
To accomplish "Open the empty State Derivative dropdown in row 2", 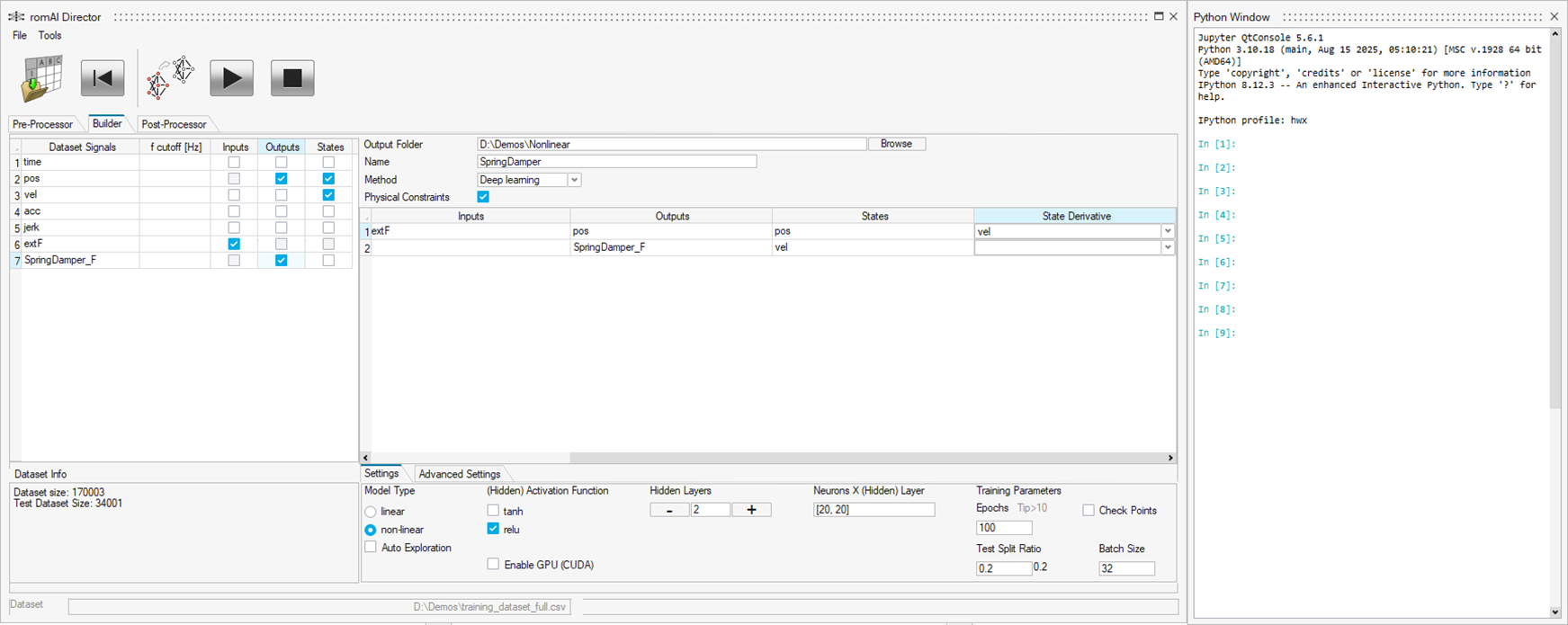I will coord(1167,247).
